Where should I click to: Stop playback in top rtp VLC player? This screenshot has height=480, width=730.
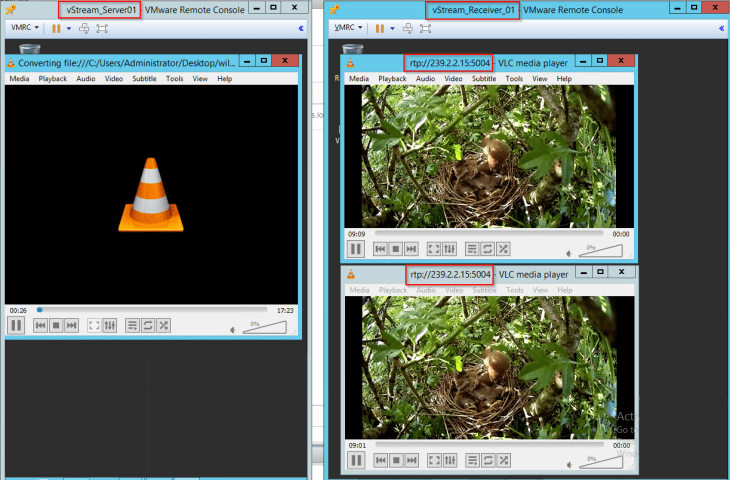coord(395,249)
